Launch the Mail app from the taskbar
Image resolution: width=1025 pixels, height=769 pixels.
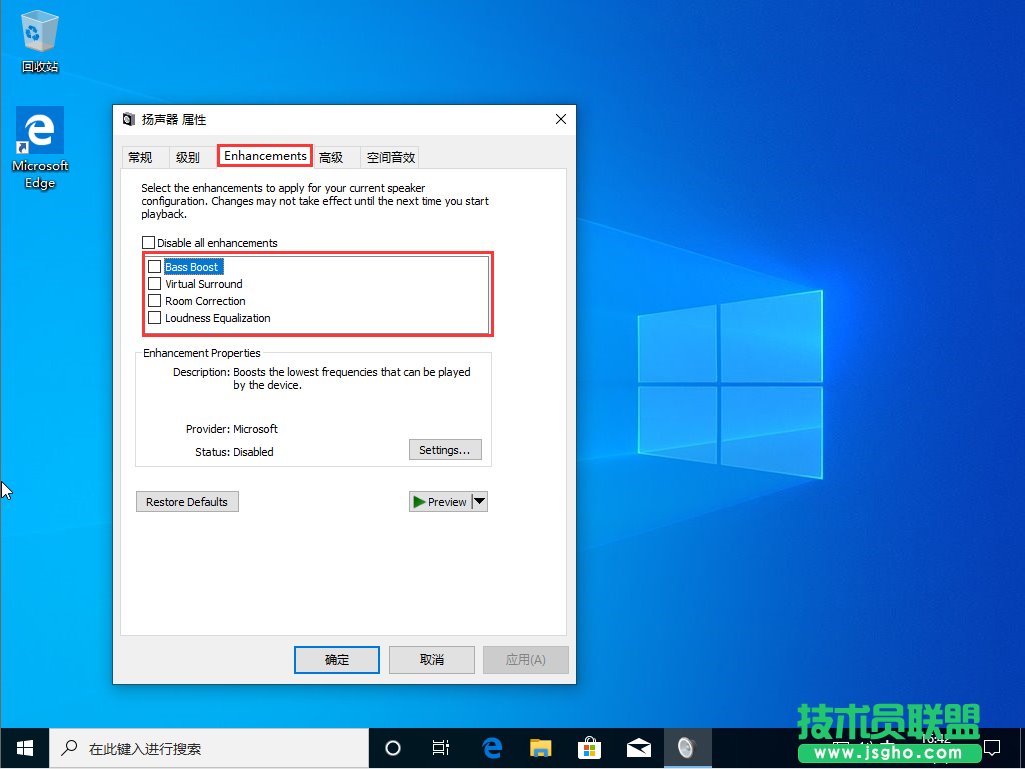(639, 747)
